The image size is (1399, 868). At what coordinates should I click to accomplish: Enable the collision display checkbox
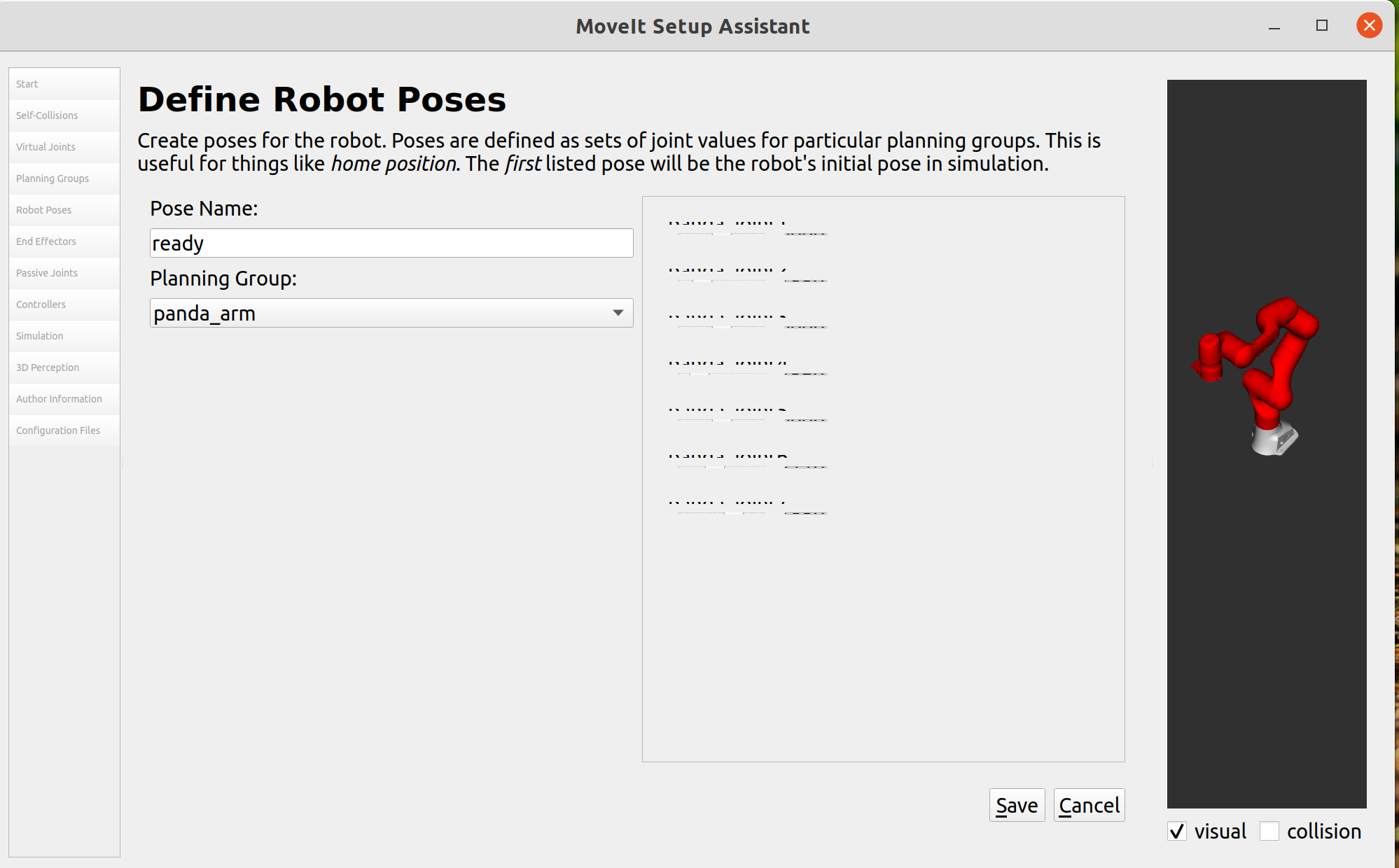[1269, 831]
